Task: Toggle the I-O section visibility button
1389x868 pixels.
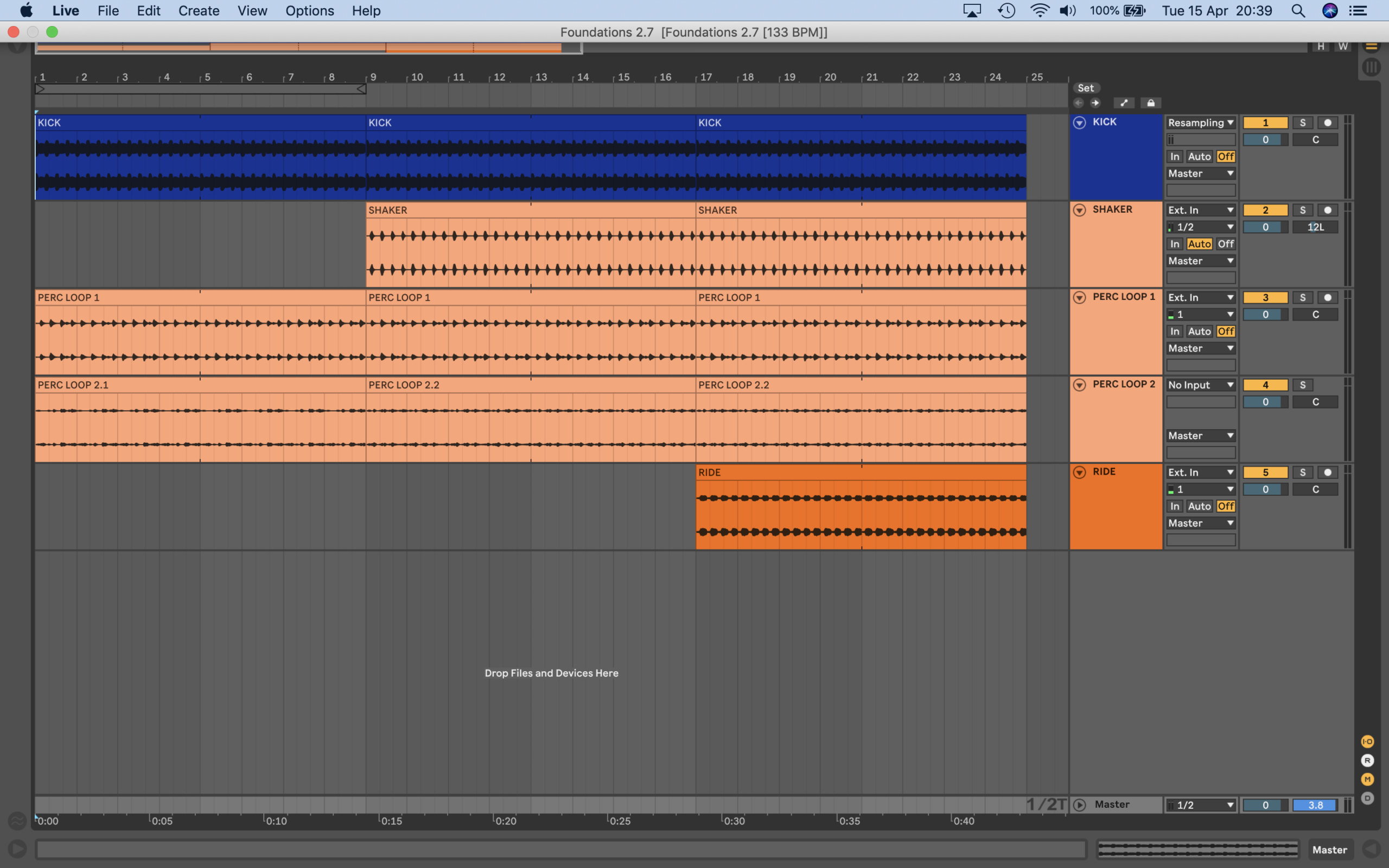Action: 1367,742
